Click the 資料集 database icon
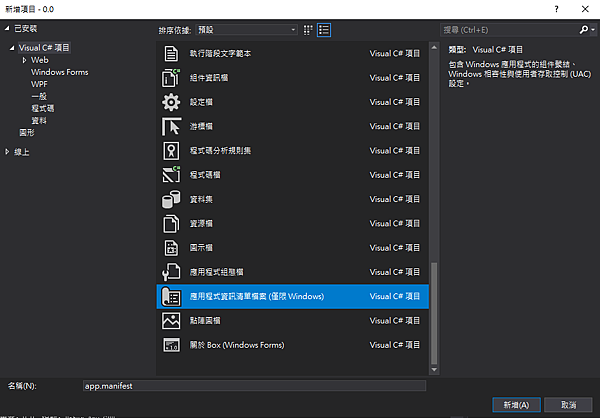Viewport: 600px width, 418px height. click(x=171, y=199)
